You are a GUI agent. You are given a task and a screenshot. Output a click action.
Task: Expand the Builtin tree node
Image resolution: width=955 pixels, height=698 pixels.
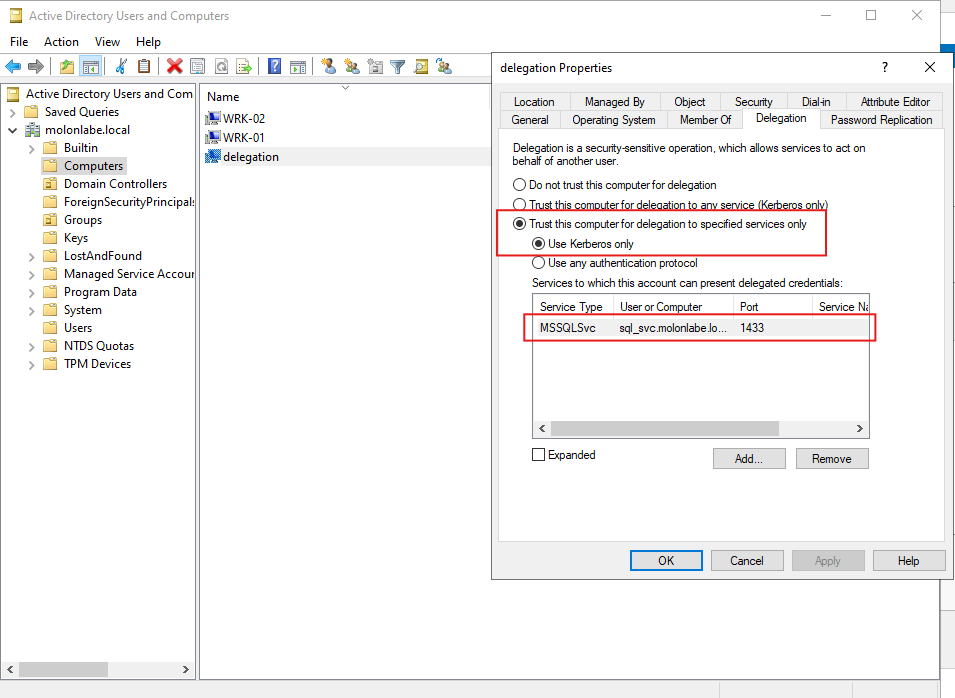(x=32, y=148)
